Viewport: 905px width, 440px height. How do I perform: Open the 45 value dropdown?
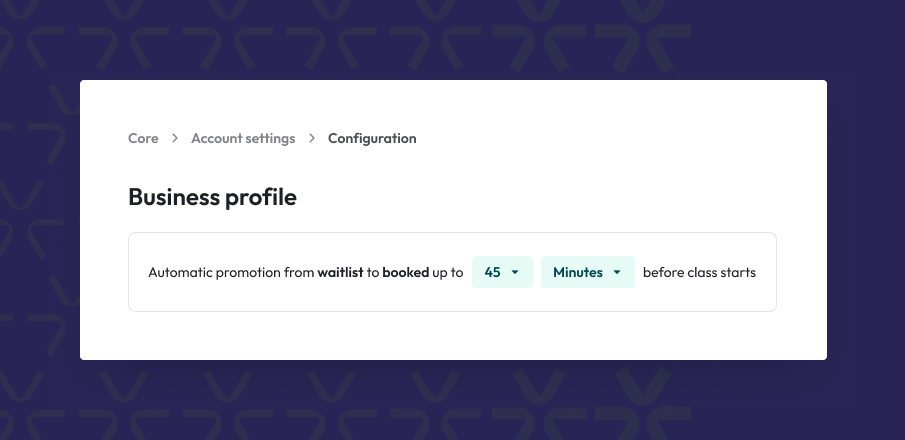click(502, 272)
